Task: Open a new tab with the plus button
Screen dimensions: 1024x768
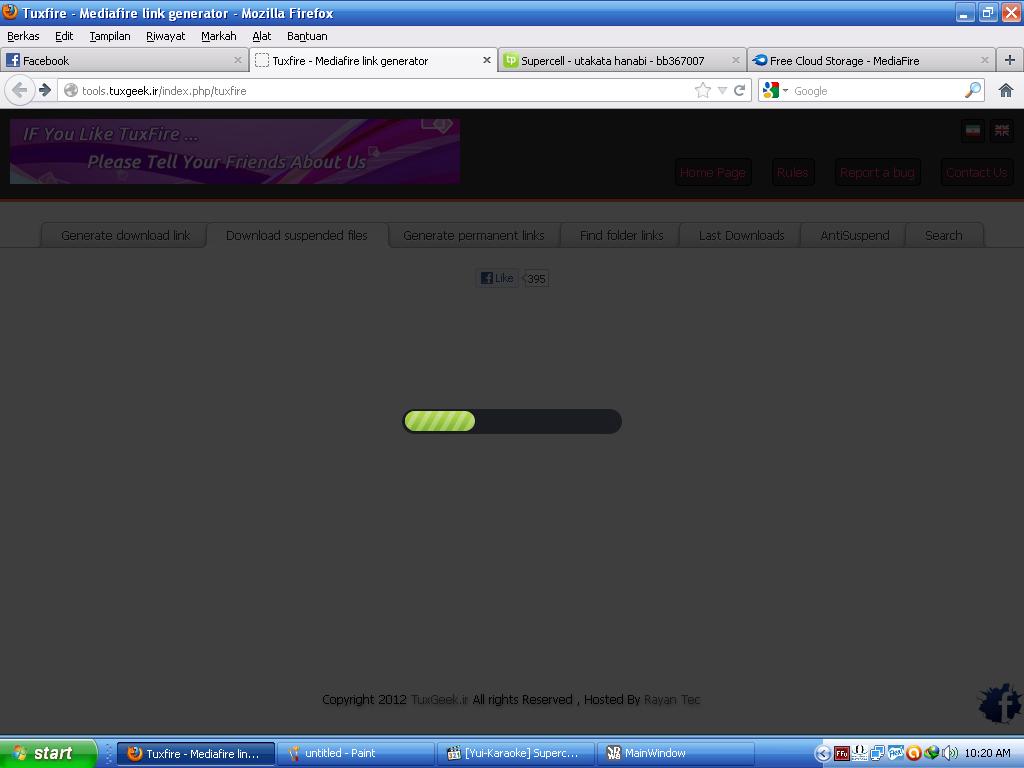Action: click(1010, 60)
